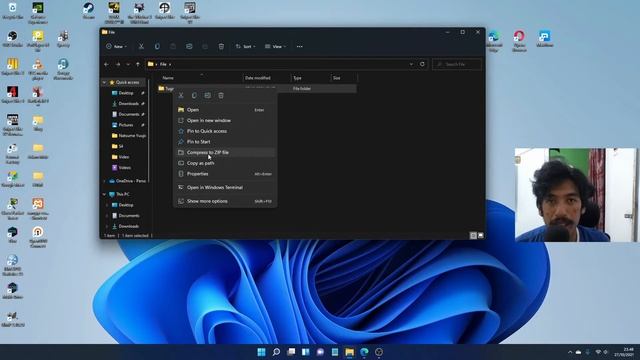Open the Chat icon on the taskbar

320,352
